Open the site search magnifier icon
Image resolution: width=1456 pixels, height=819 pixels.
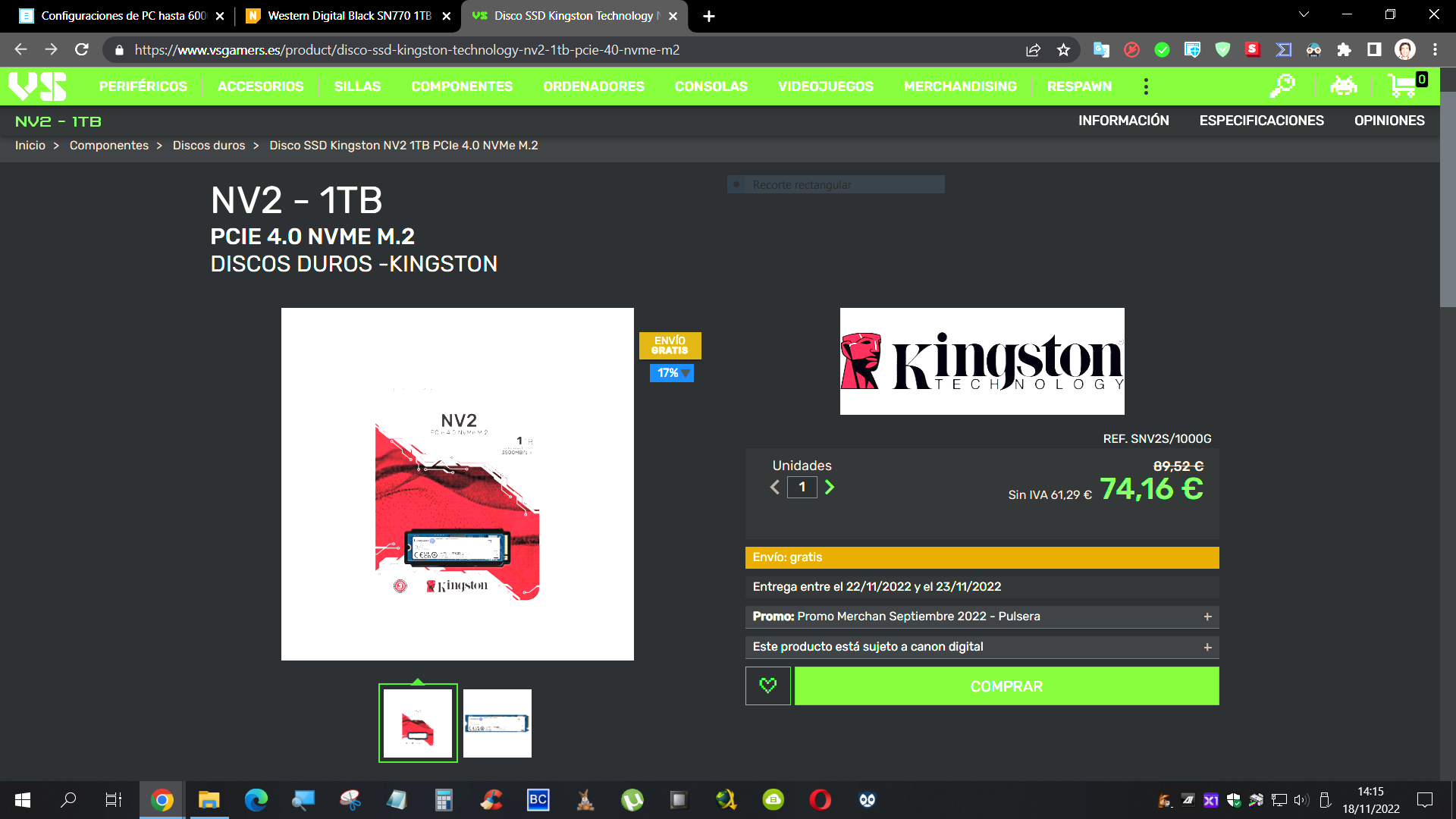[1282, 86]
